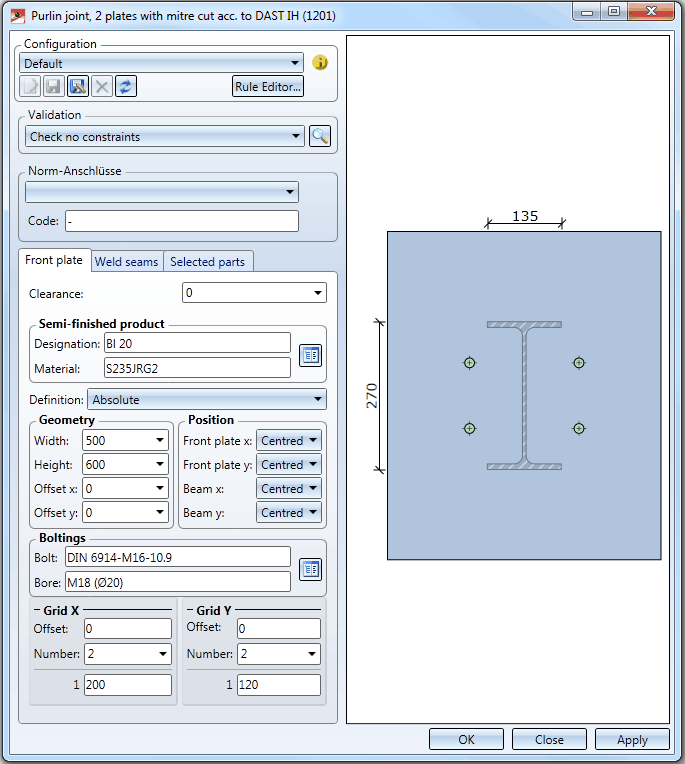Viewport: 685px width, 764px height.
Task: Maximize the Purlin joint dialog window
Action: pos(614,11)
